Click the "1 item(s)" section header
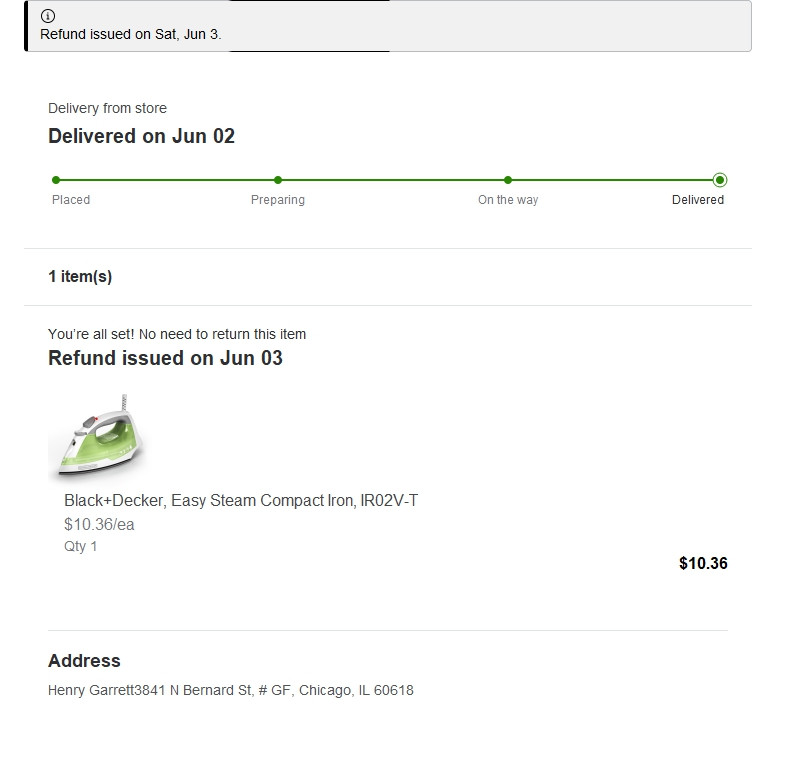Image resolution: width=800 pixels, height=766 pixels. [x=80, y=277]
